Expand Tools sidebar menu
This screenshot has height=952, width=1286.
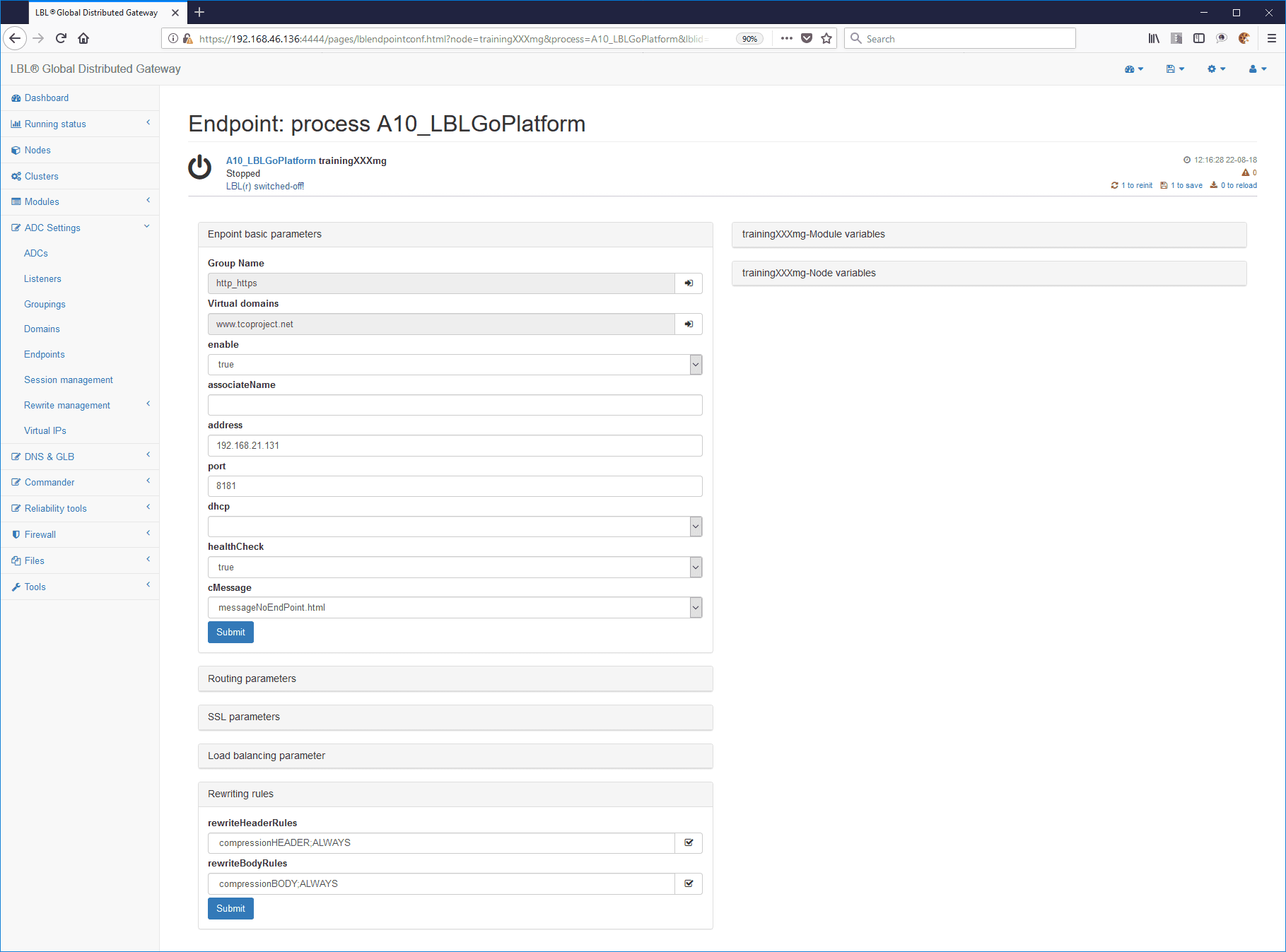pos(79,587)
